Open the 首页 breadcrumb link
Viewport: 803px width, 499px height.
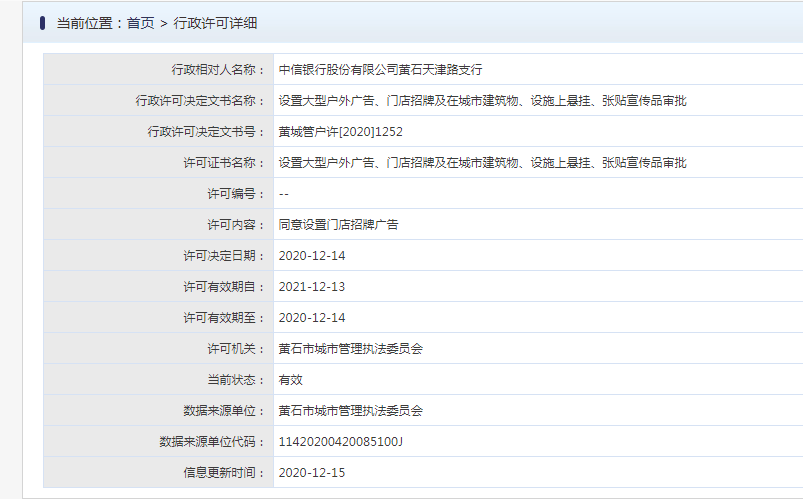click(x=140, y=23)
